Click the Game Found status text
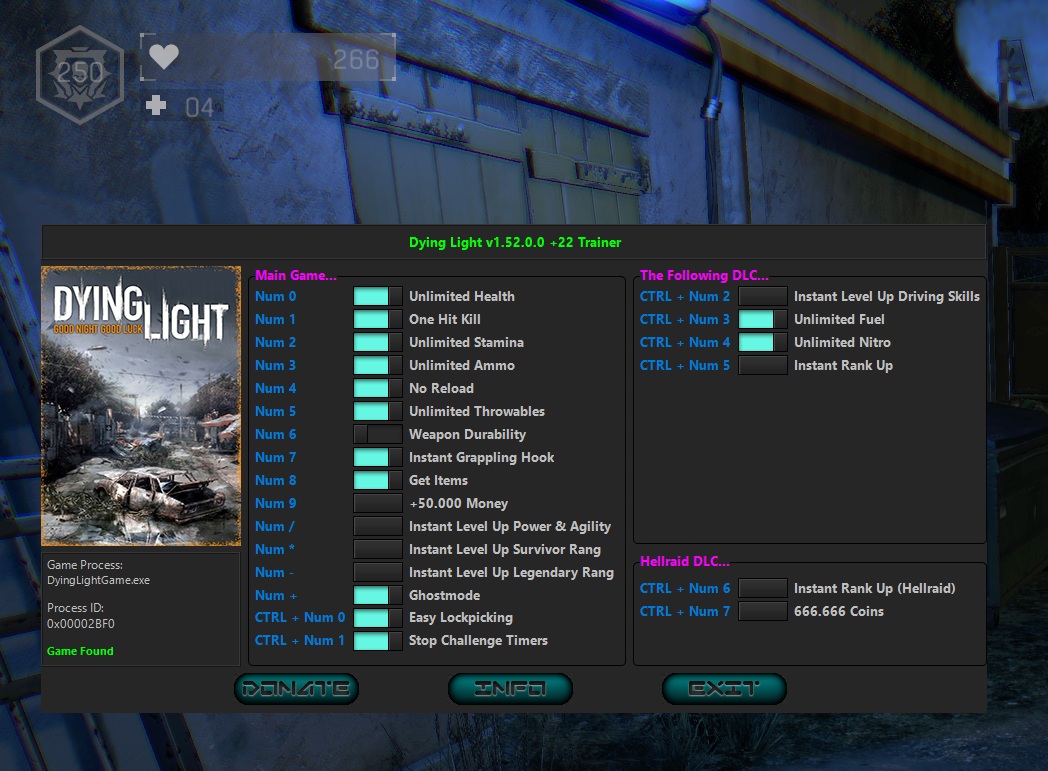 [x=80, y=651]
